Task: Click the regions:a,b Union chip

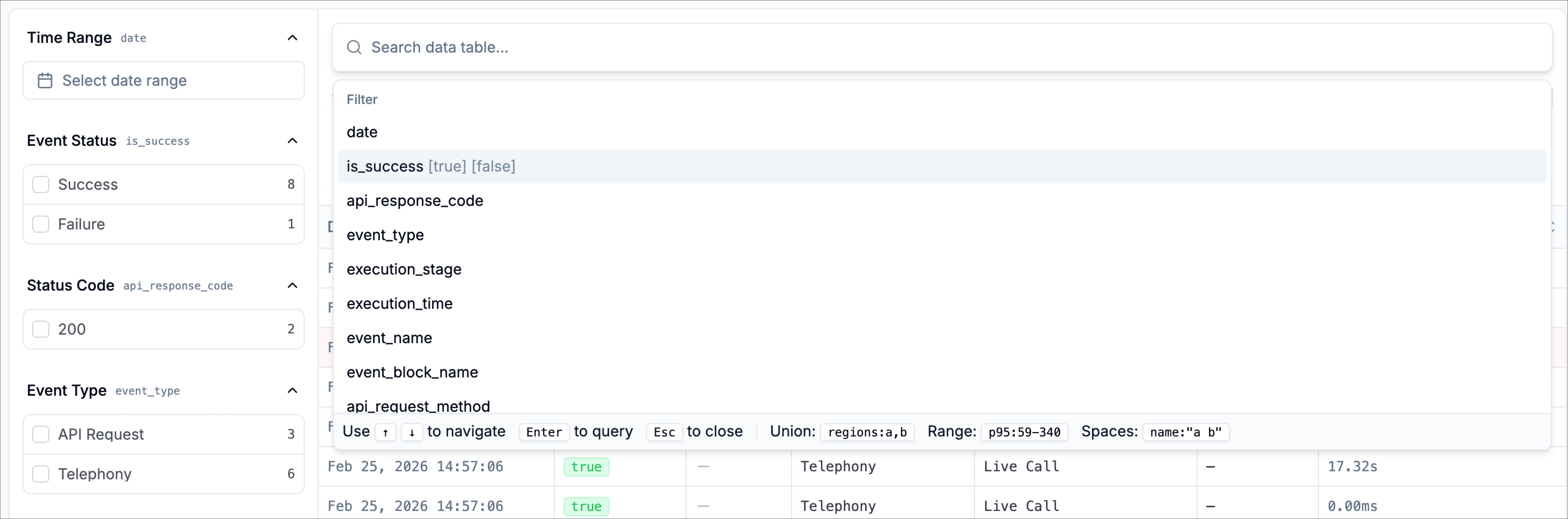Action: pos(868,432)
